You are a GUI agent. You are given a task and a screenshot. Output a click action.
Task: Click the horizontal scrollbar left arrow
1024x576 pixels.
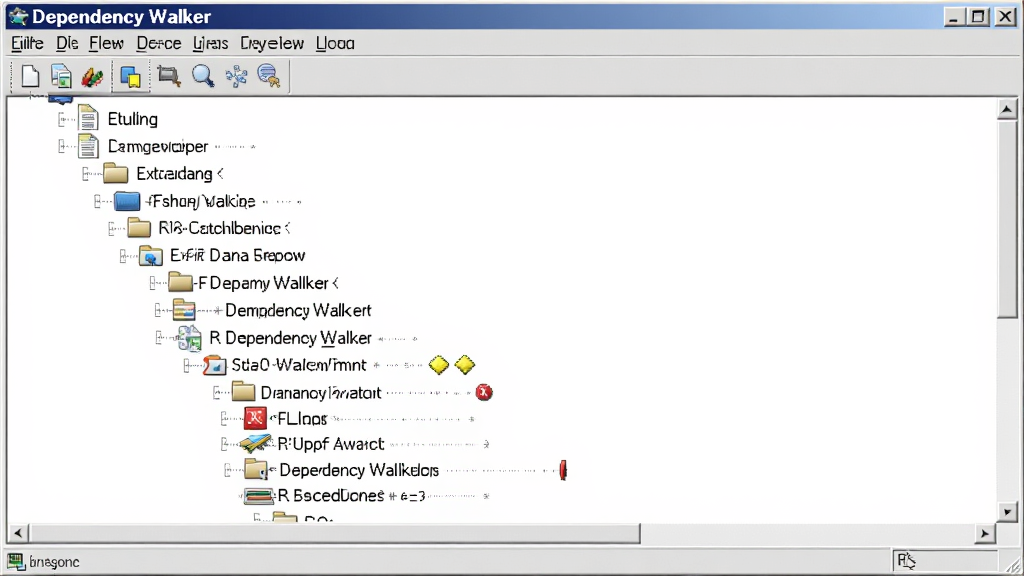[18, 534]
